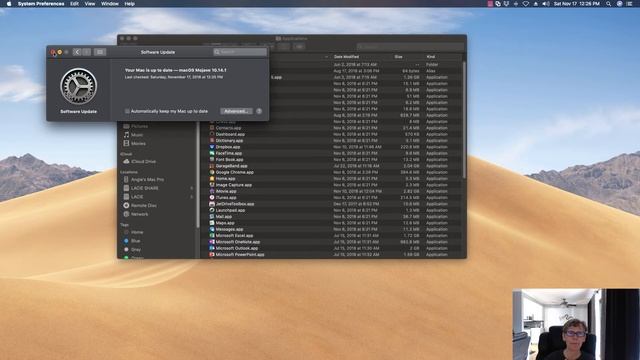Select Microsoft PowerPoint.app icon in Finder
The width and height of the screenshot is (640, 360).
coord(212,254)
